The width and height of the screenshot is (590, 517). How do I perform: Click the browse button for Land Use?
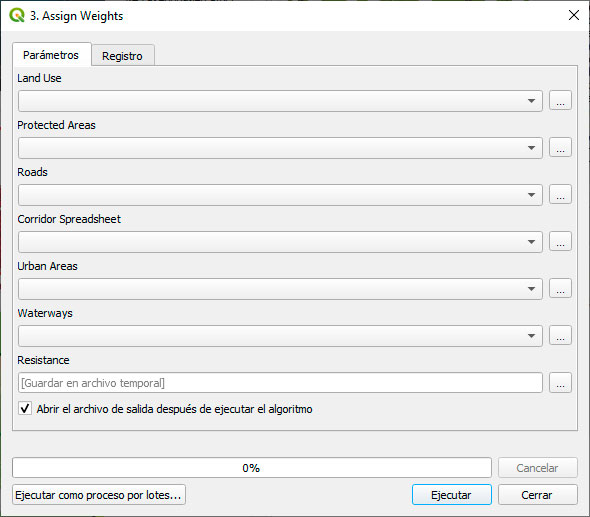coord(560,100)
